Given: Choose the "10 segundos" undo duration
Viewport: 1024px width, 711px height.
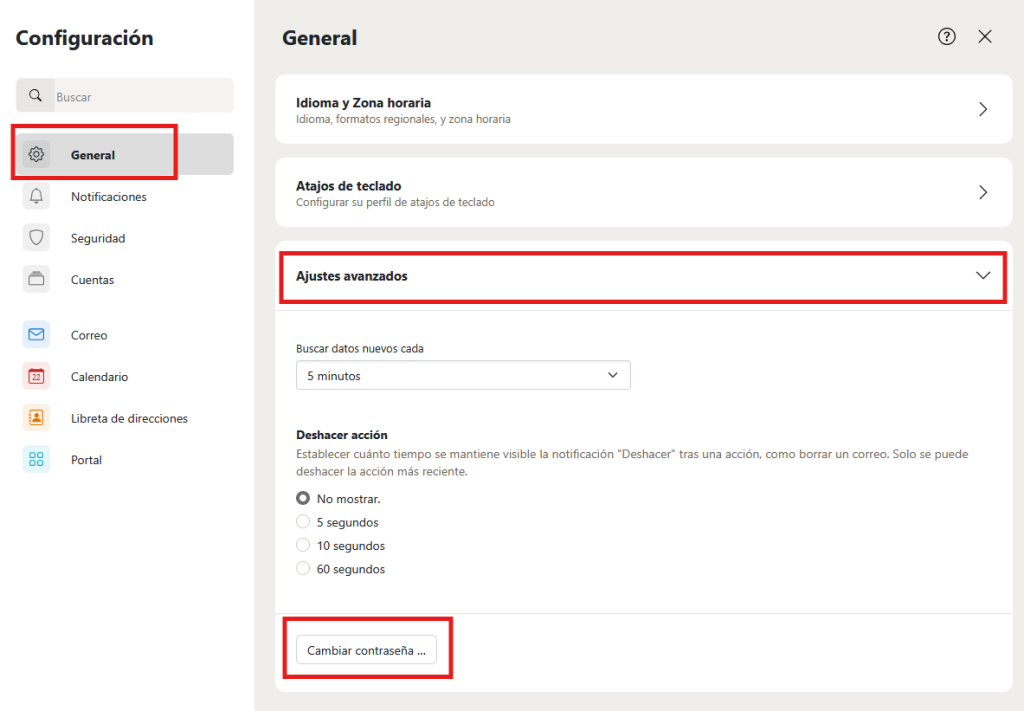Looking at the screenshot, I should click(303, 546).
